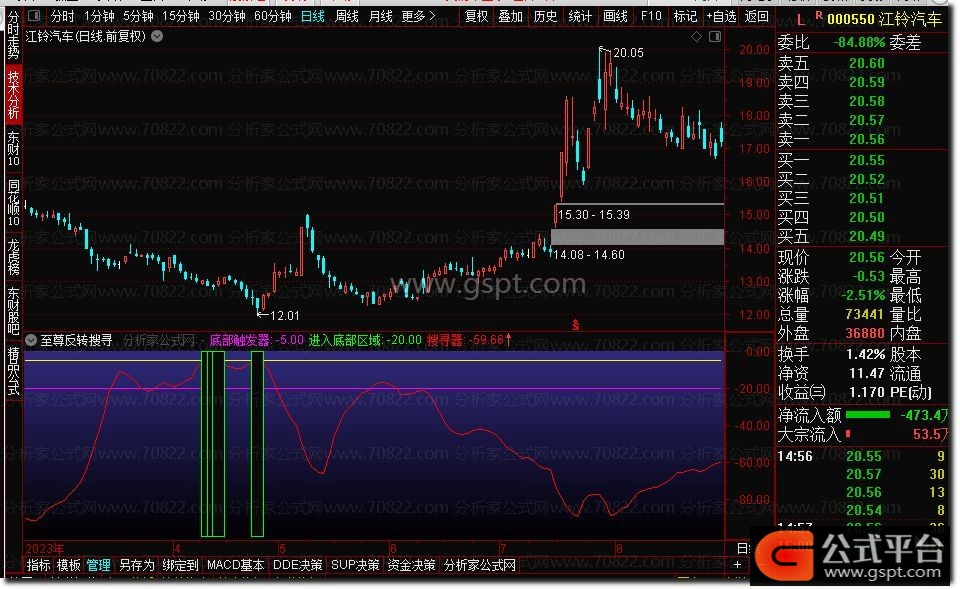960x589 pixels.
Task: Click the 标记 mark button
Action: [685, 16]
